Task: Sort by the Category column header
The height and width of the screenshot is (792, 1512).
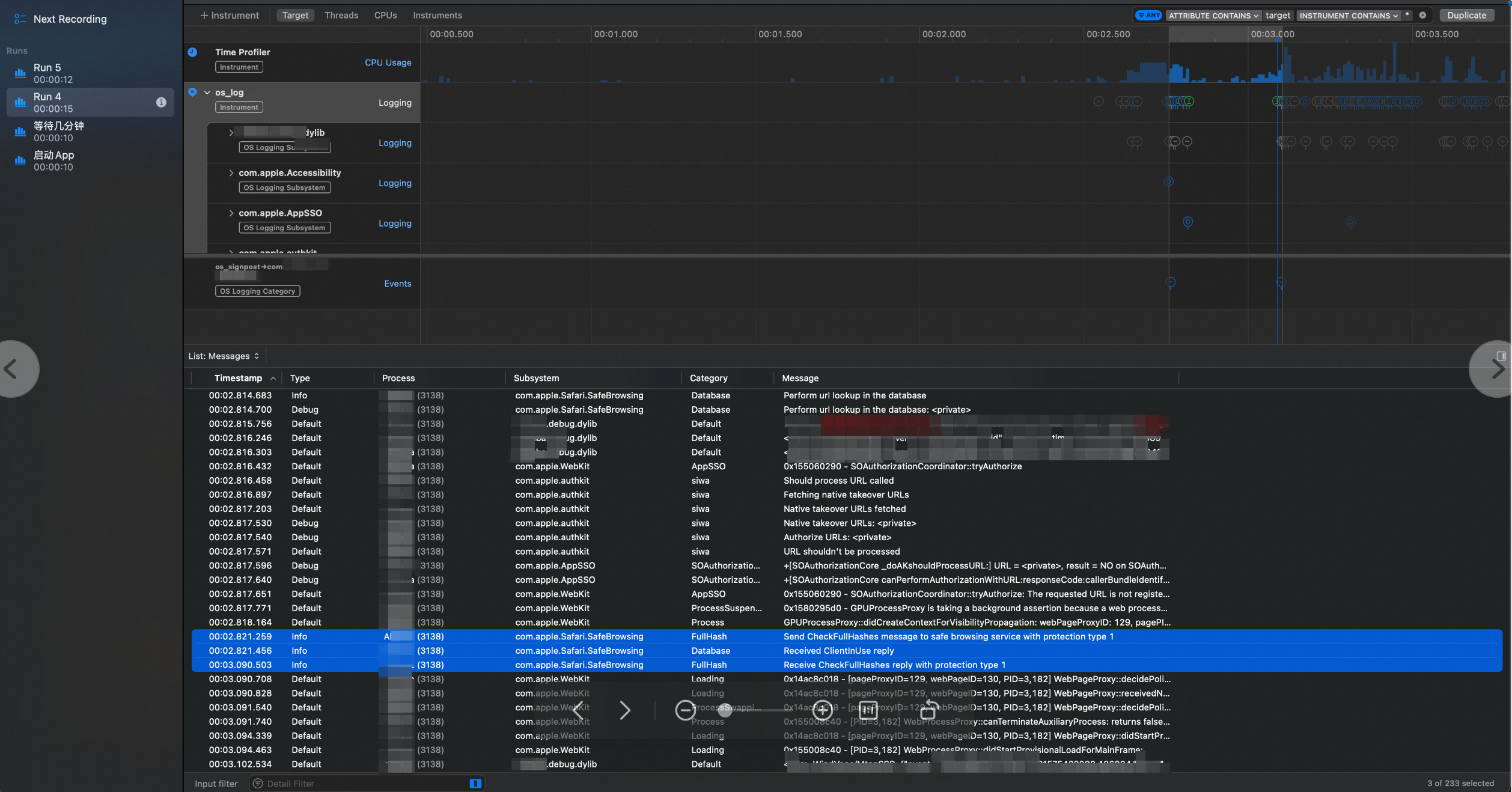Action: [709, 378]
